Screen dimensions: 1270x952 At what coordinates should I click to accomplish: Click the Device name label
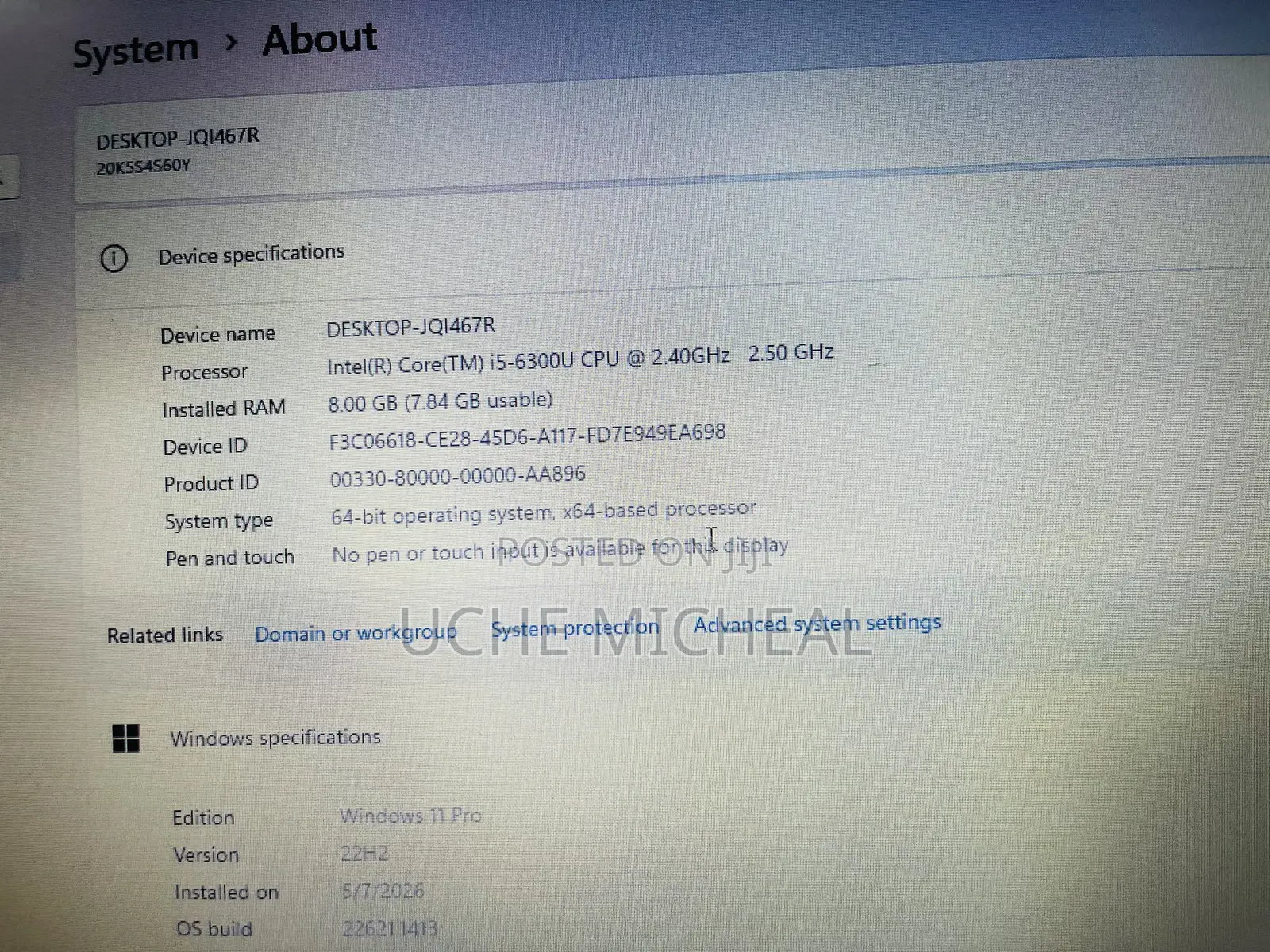[x=218, y=335]
